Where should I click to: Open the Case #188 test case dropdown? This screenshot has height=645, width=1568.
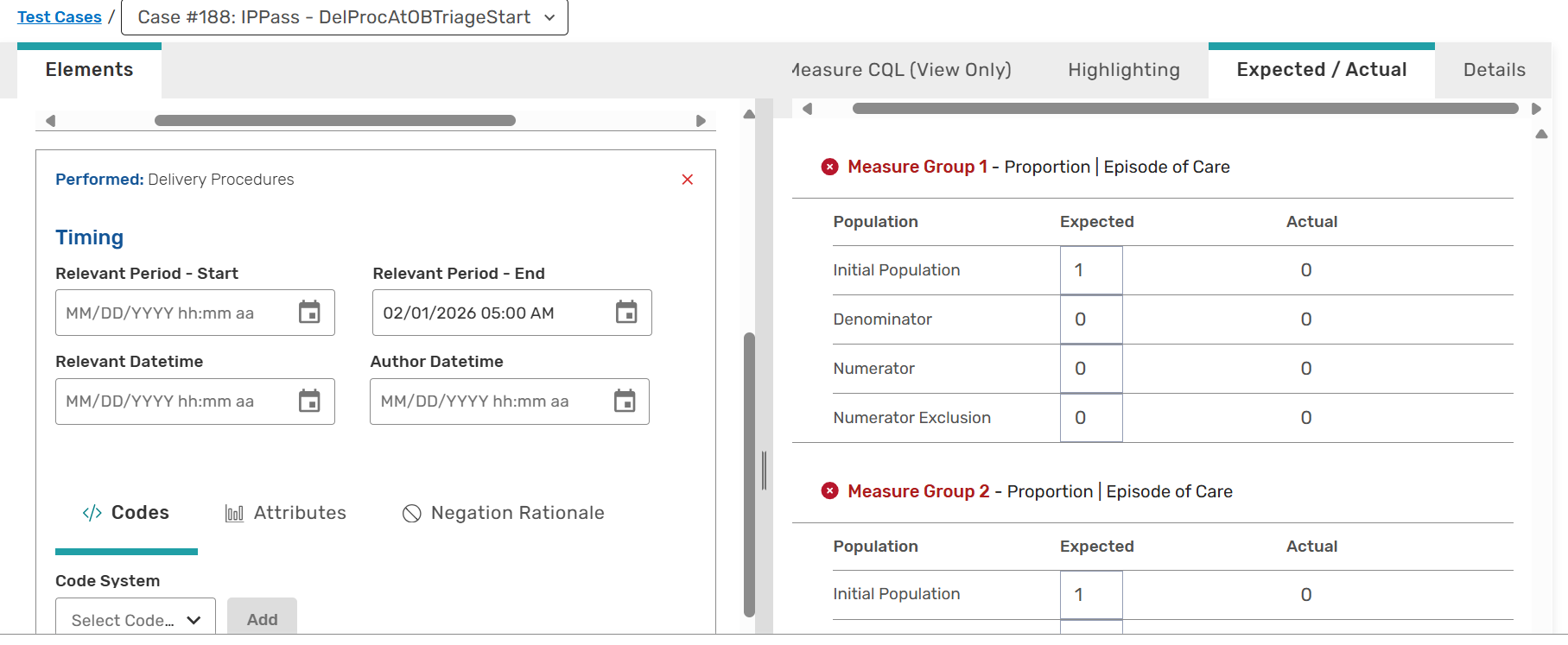pos(345,17)
